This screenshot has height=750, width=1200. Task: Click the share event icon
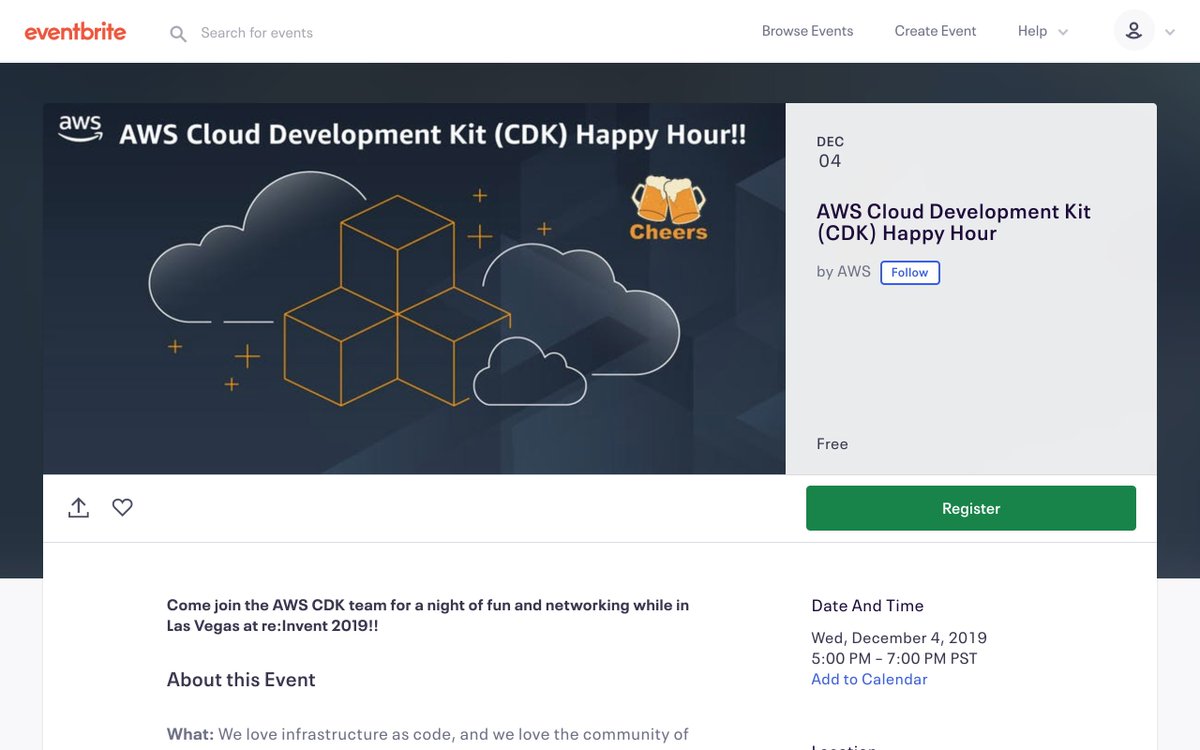coord(79,507)
